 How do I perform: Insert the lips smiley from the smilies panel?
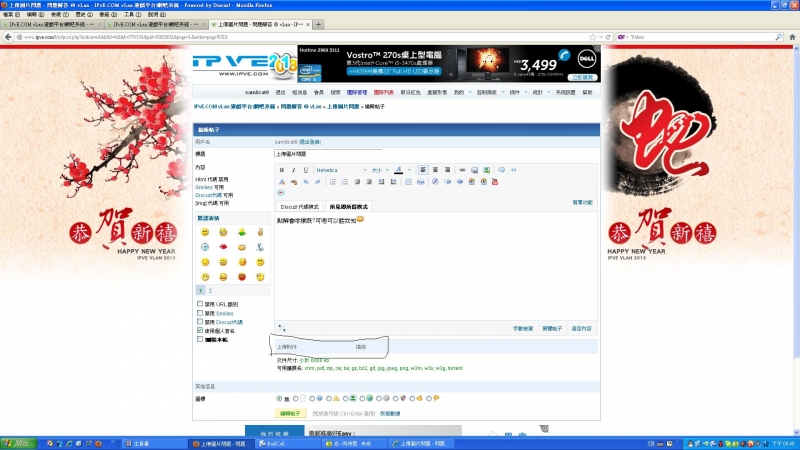[x=223, y=247]
